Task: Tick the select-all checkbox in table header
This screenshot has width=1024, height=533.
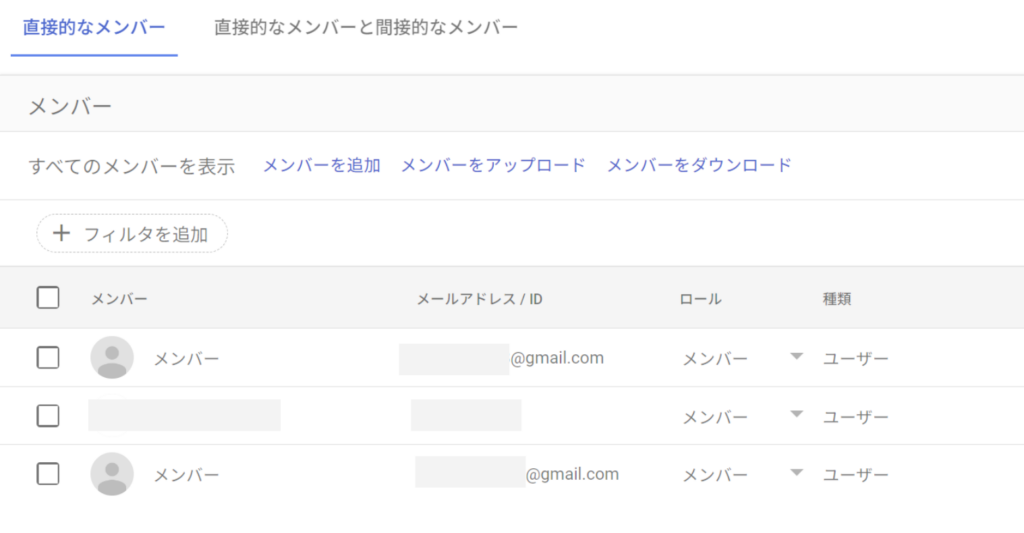Action: (x=48, y=298)
